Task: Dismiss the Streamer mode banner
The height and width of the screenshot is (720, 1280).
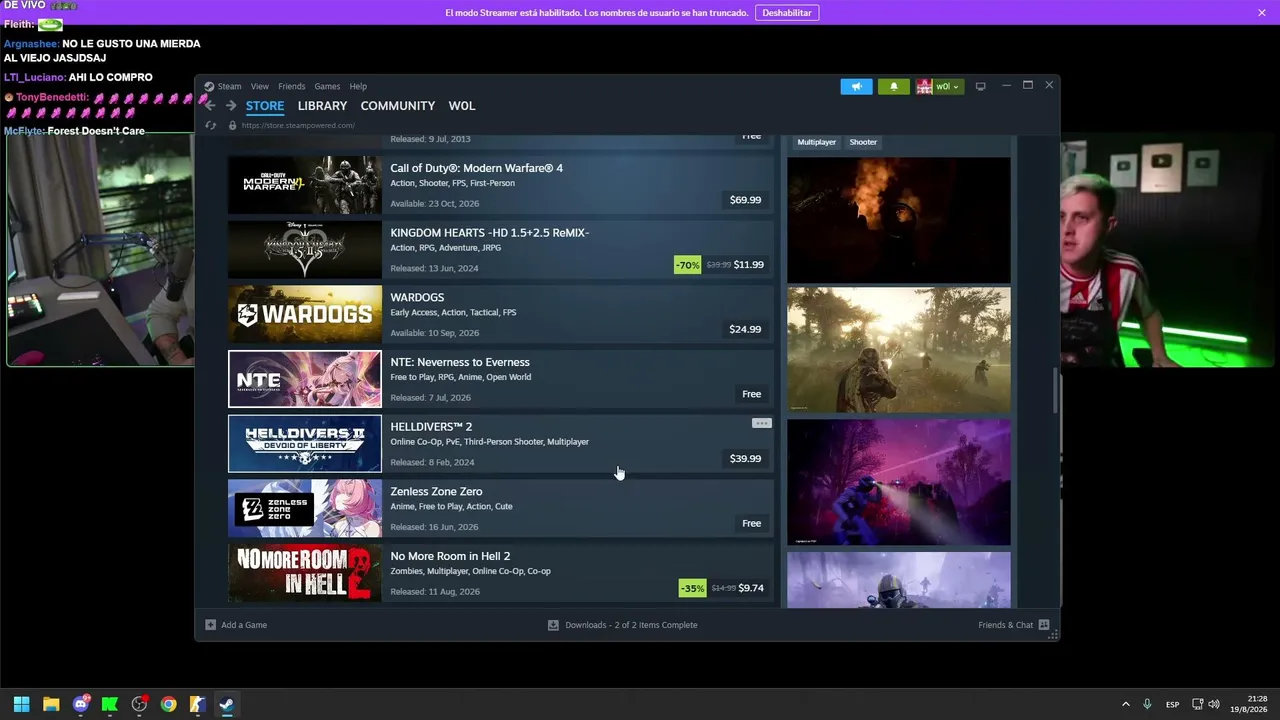Action: click(1262, 12)
